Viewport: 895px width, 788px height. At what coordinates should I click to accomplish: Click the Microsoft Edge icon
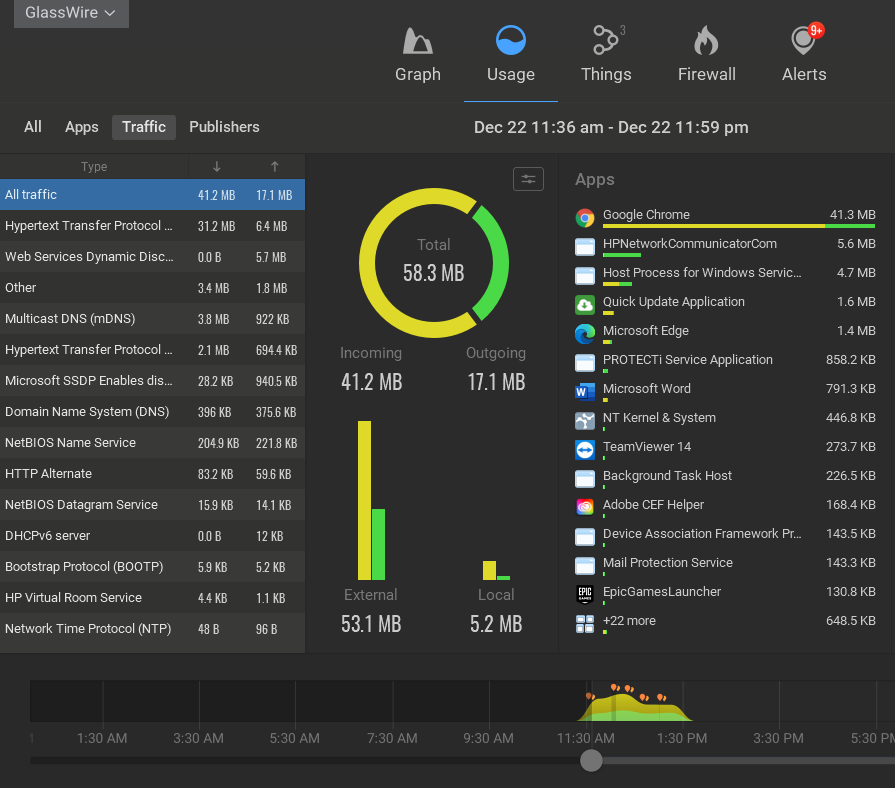click(584, 334)
